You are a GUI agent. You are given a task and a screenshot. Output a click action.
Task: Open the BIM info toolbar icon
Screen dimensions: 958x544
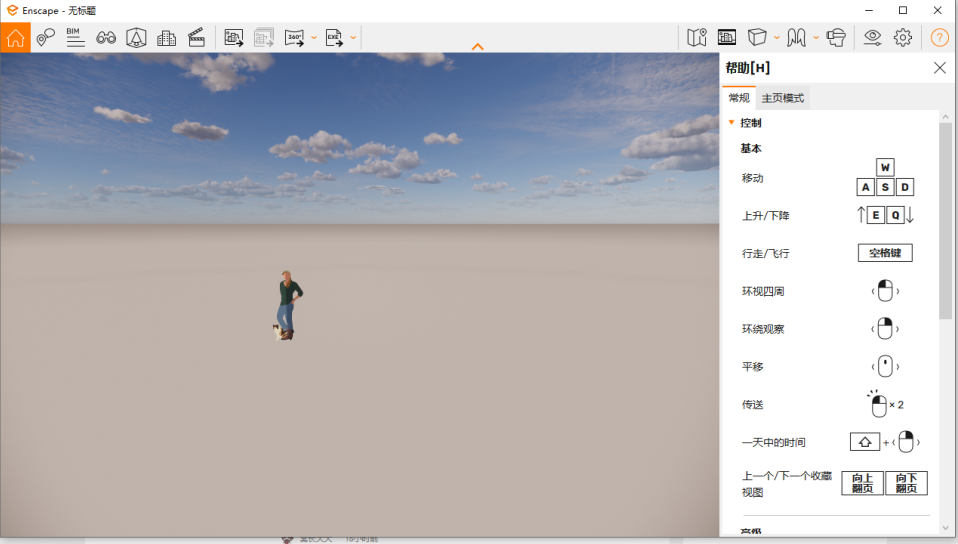(x=75, y=38)
